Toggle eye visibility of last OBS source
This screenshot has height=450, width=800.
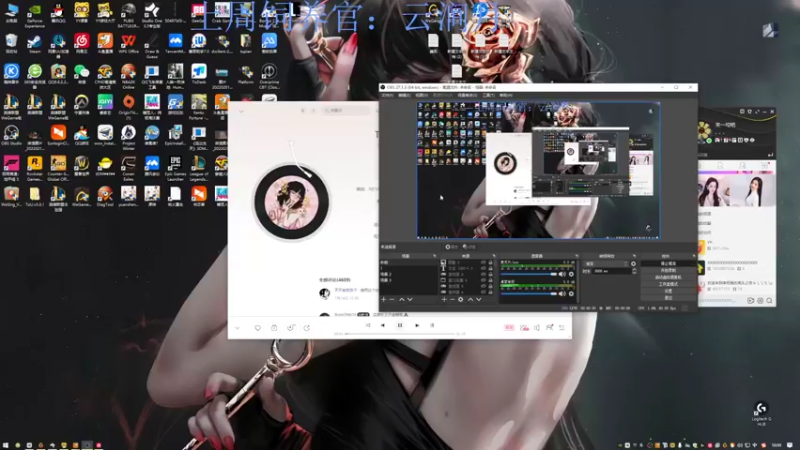point(484,292)
